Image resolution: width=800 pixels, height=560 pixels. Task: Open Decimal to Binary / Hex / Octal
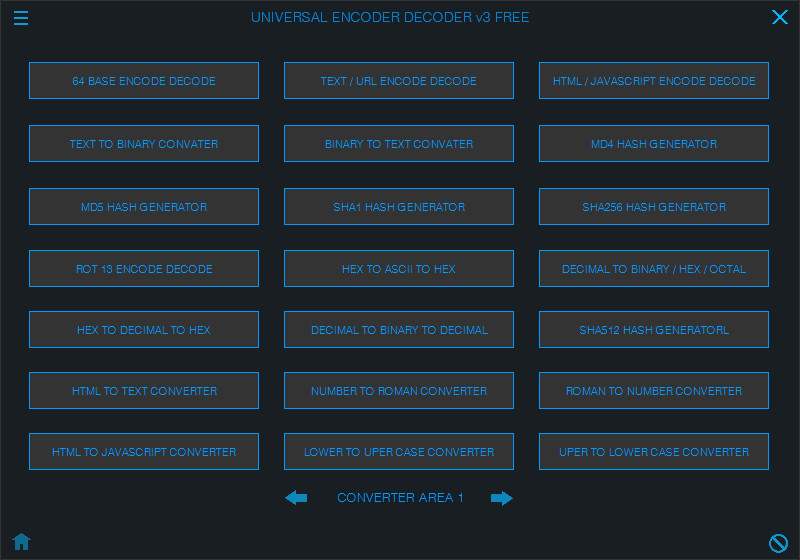click(x=654, y=269)
